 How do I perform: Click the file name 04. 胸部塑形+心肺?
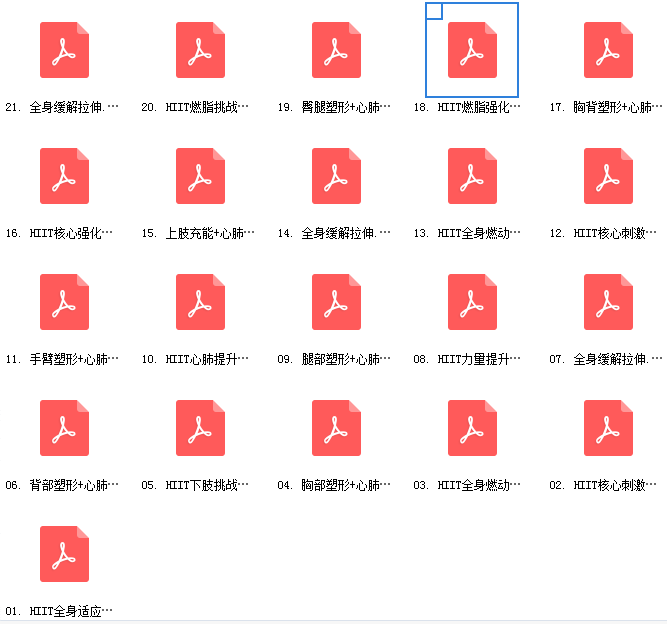[334, 485]
